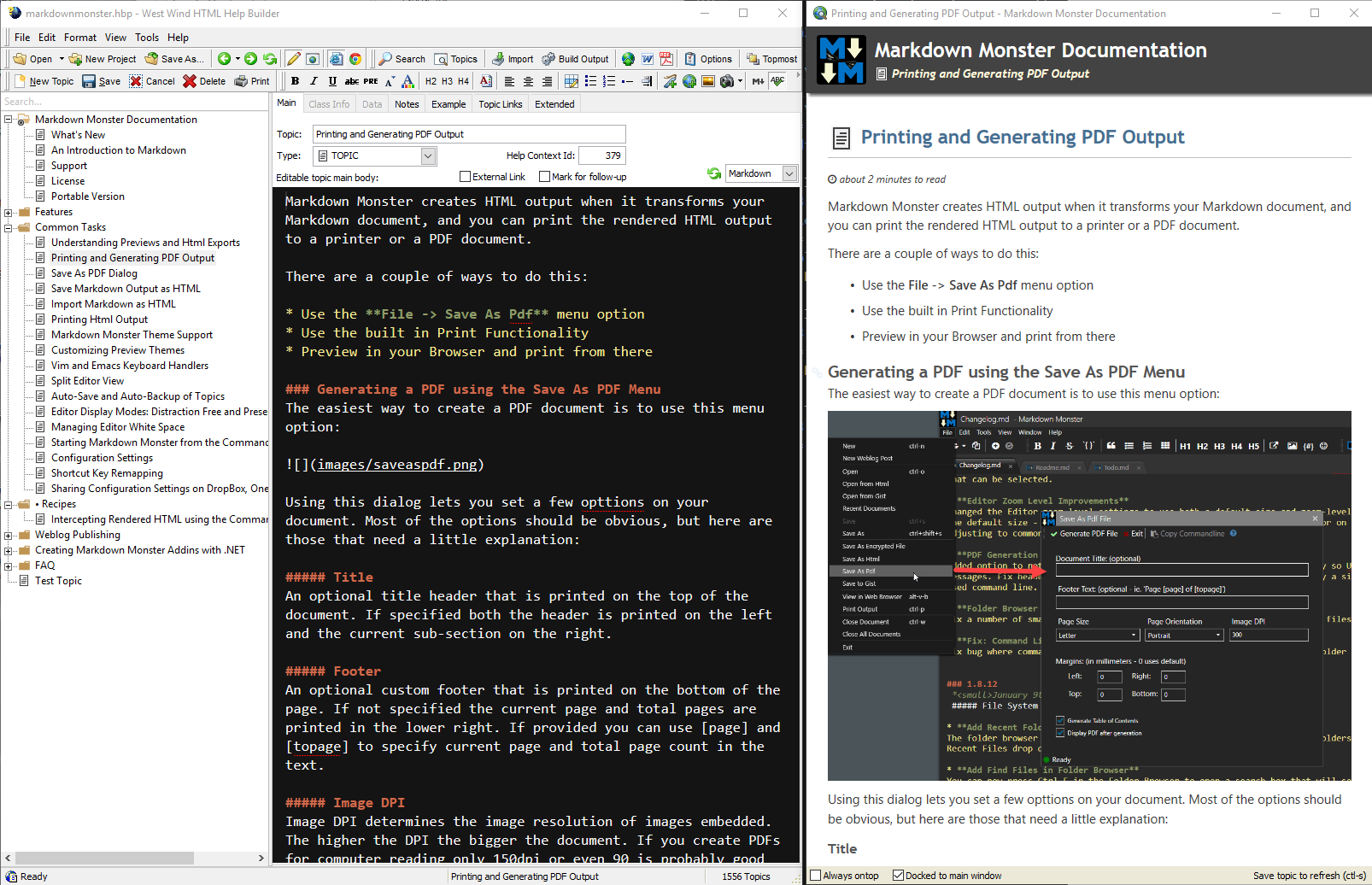The height and width of the screenshot is (885, 1372).
Task: Click the numbered list icon
Action: point(609,81)
